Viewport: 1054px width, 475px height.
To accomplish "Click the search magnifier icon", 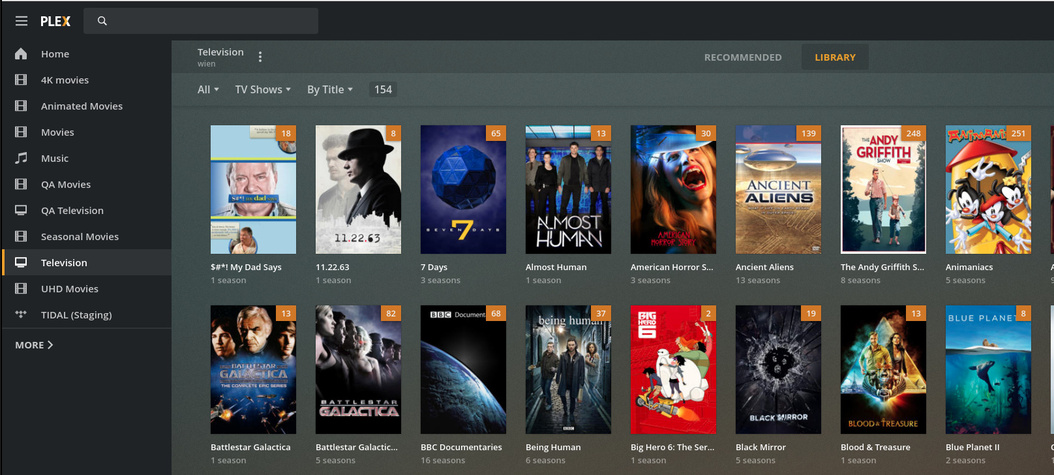I will pyautogui.click(x=102, y=21).
